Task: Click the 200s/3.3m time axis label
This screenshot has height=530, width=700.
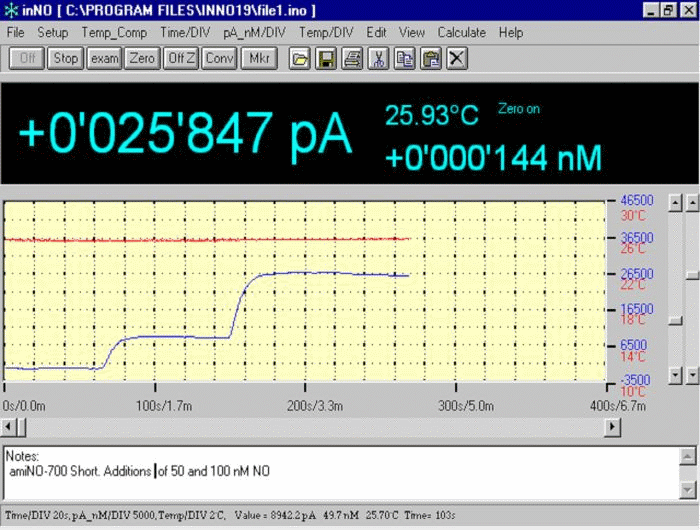Action: (315, 406)
